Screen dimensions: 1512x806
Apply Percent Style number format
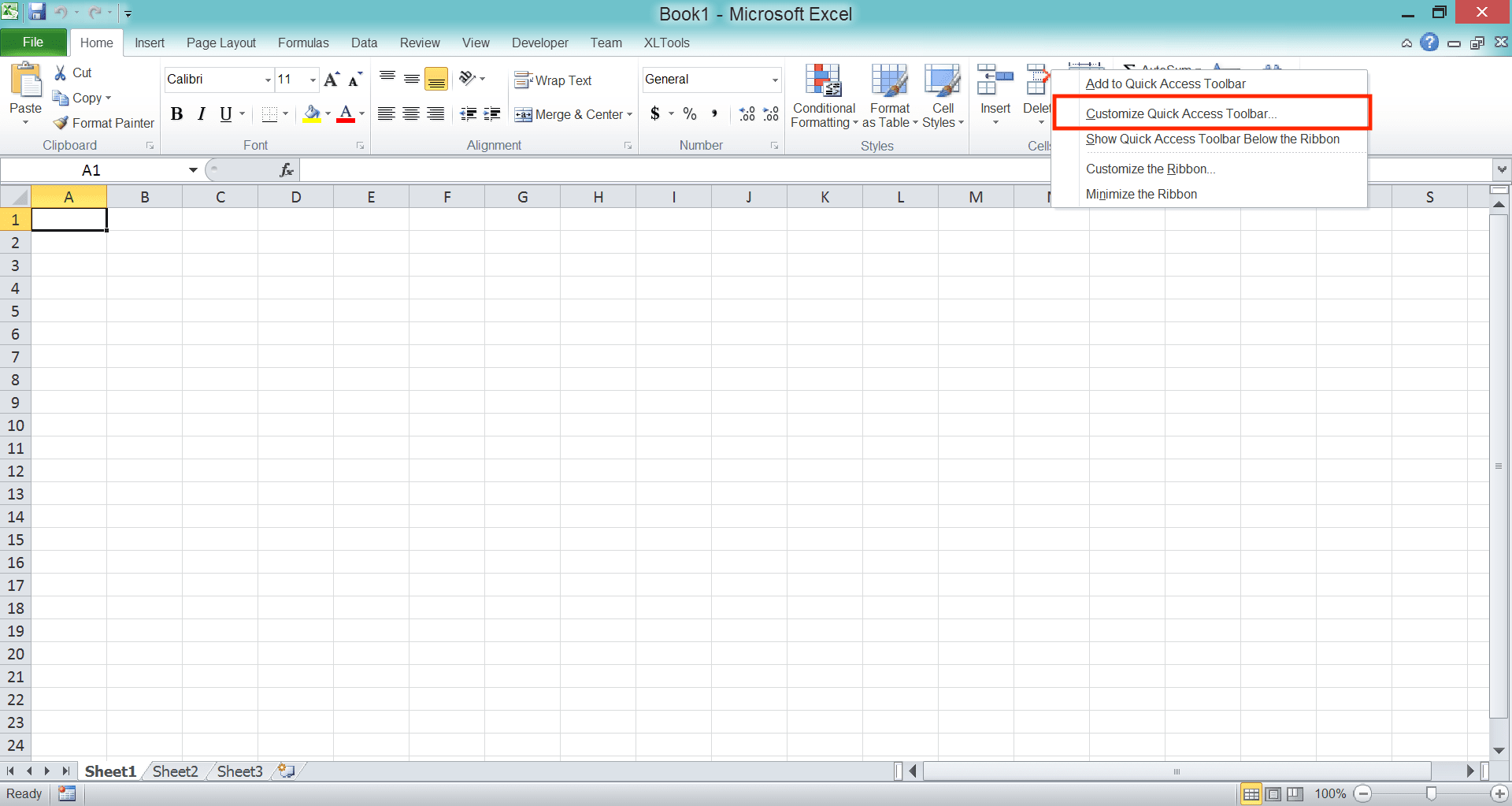[x=690, y=114]
